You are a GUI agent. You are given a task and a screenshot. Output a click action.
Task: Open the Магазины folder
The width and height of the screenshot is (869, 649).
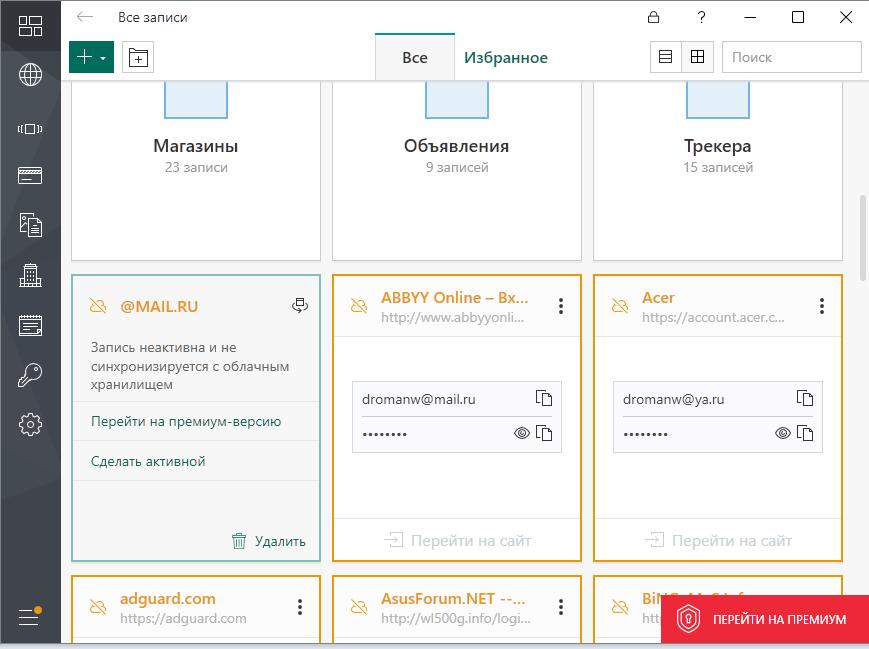(x=196, y=170)
